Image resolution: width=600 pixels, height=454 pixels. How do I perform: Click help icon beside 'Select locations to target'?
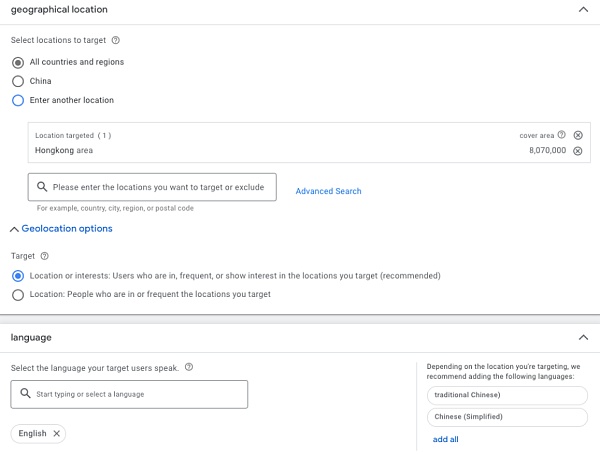click(116, 41)
